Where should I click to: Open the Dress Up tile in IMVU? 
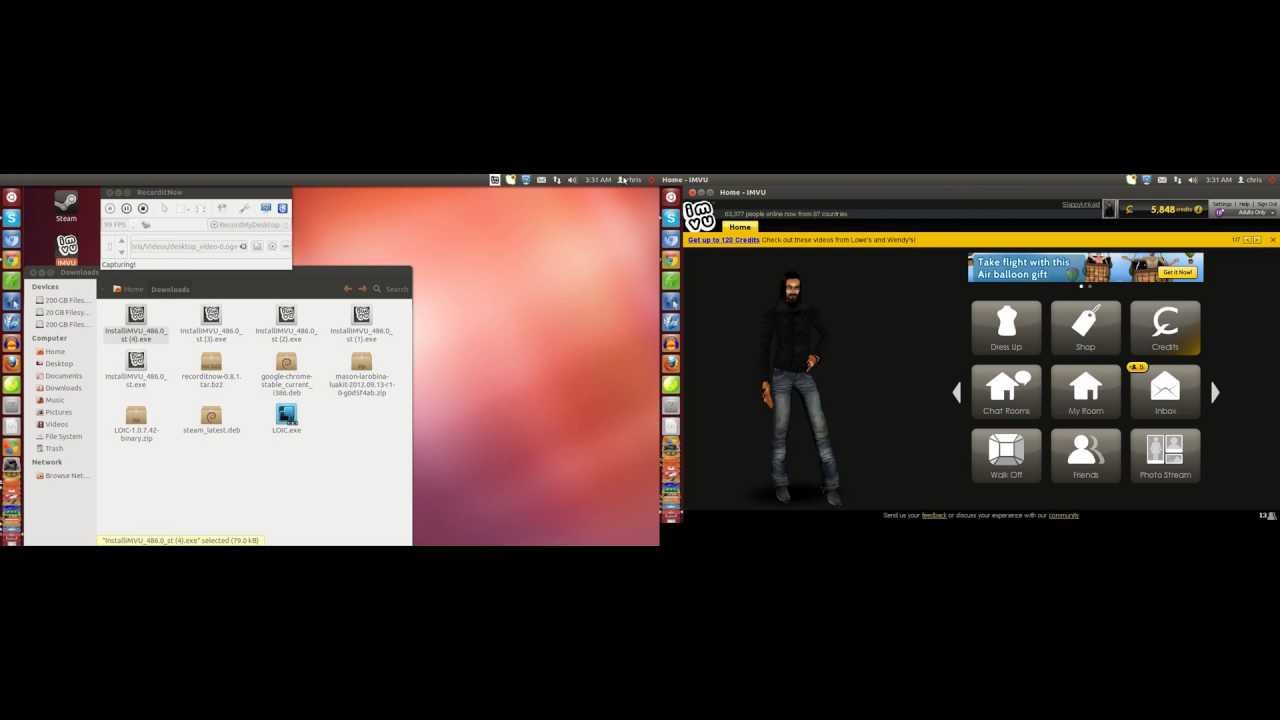coord(1006,327)
